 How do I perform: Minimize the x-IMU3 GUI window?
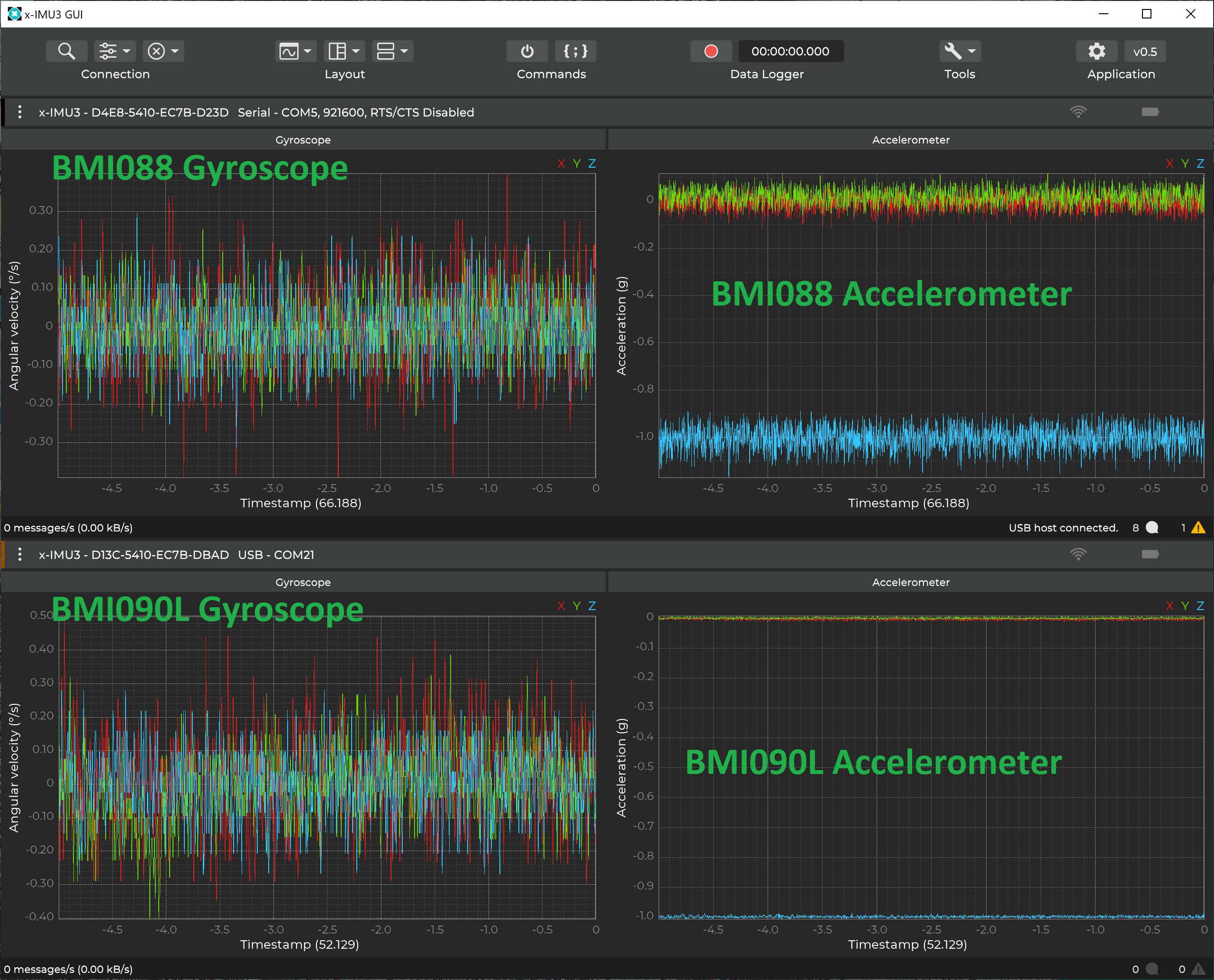coord(1103,14)
